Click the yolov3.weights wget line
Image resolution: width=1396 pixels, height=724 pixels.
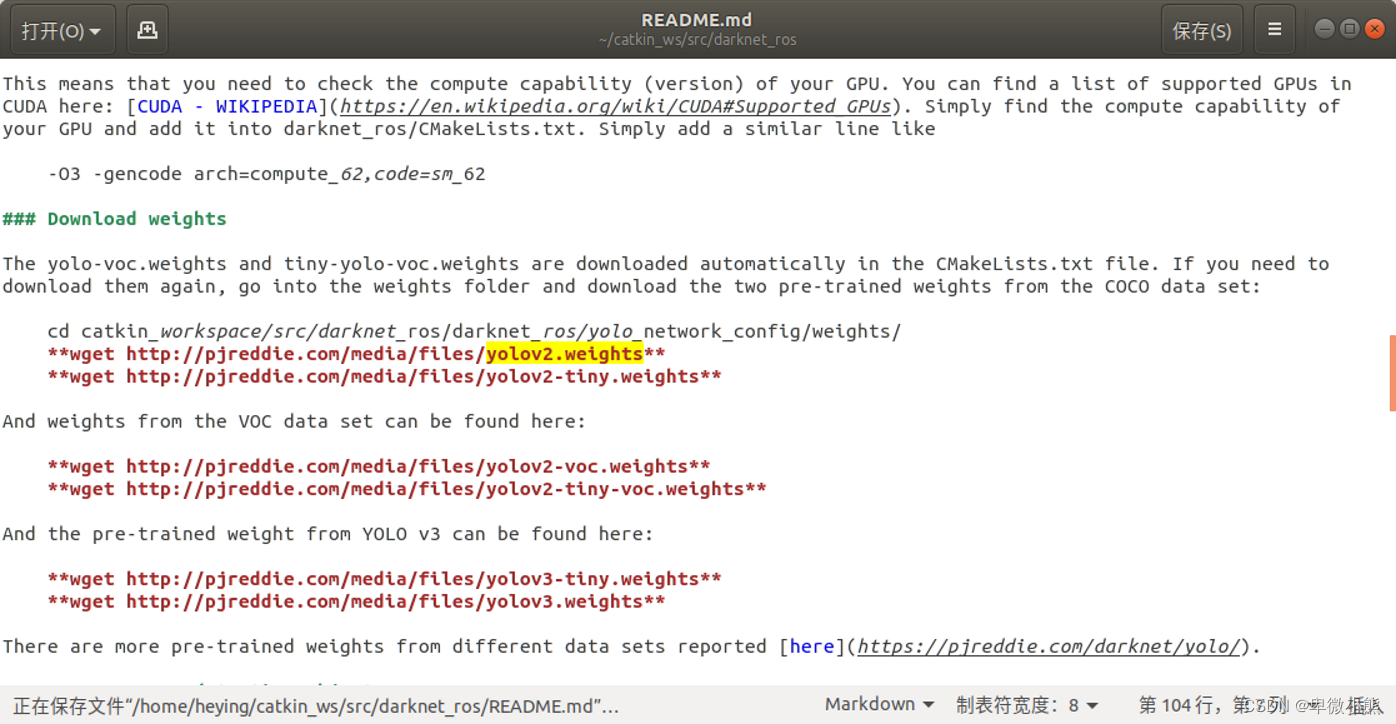click(x=356, y=602)
